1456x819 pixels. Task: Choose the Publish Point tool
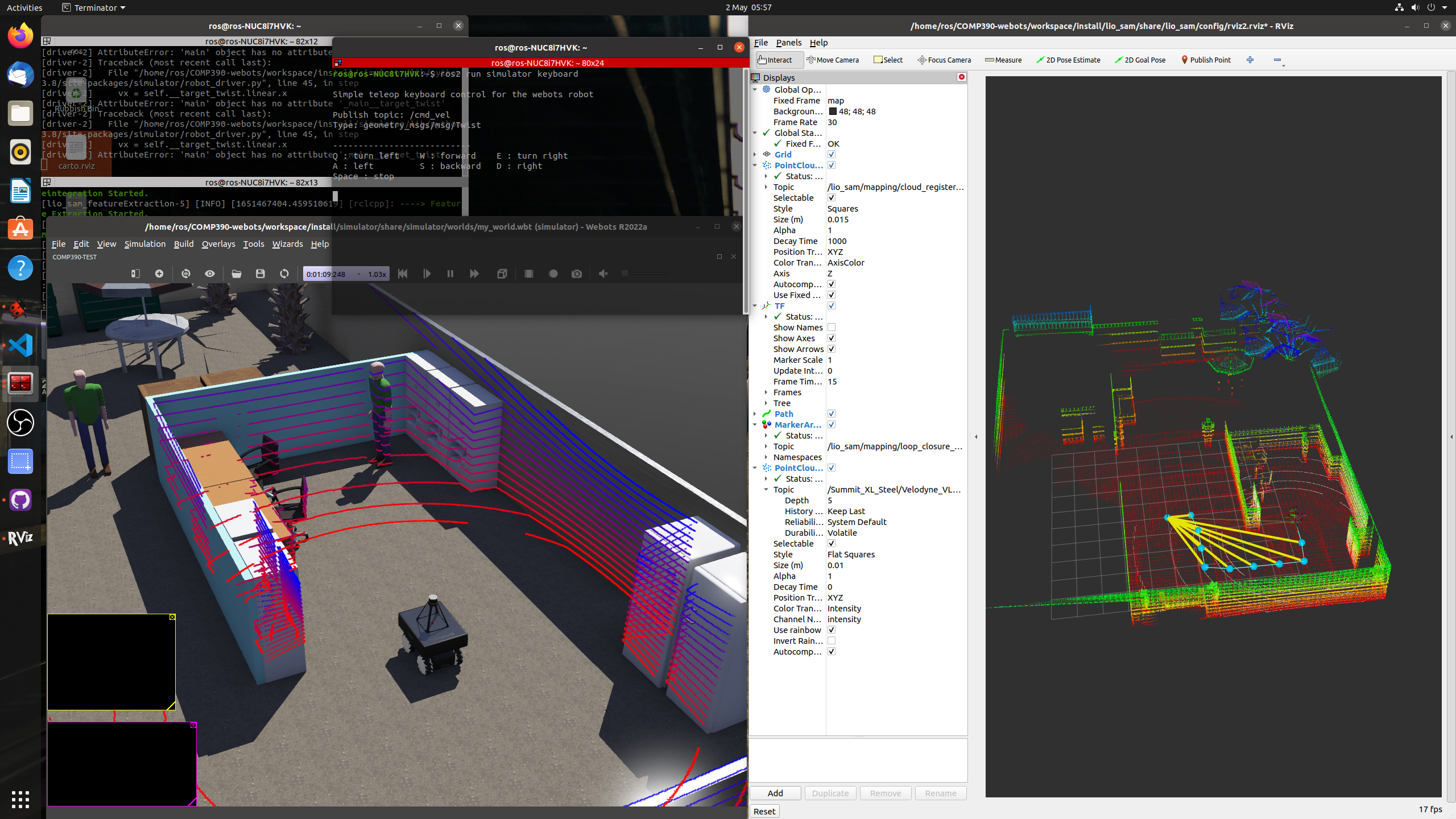click(1206, 60)
